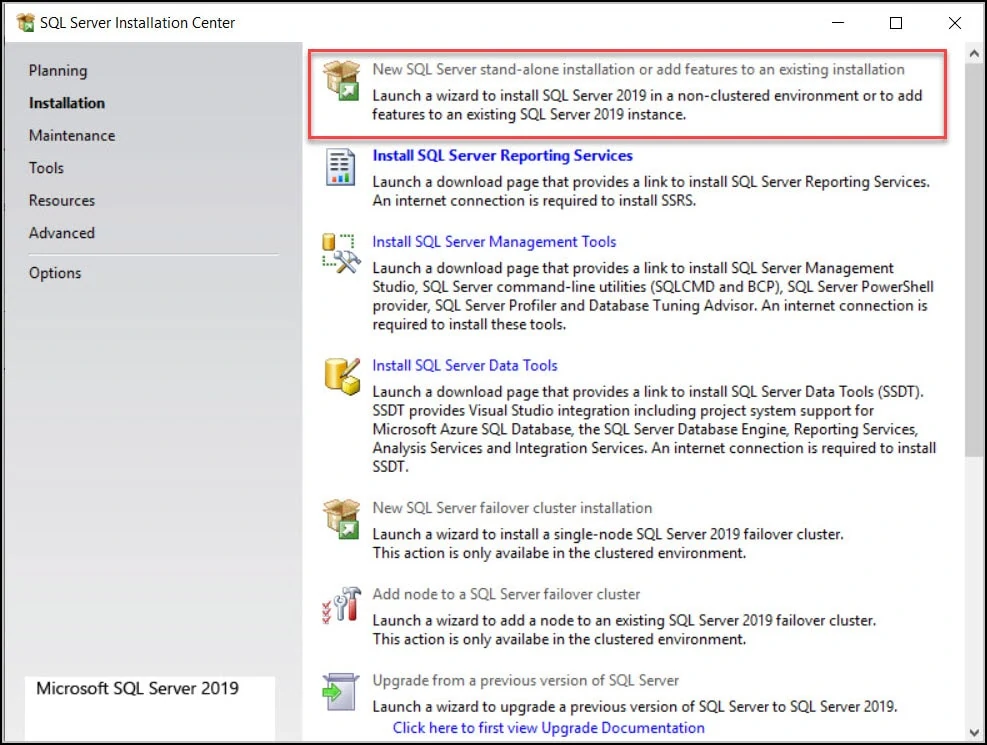Click the upgrade wizard description text
The image size is (987, 745).
tap(634, 707)
